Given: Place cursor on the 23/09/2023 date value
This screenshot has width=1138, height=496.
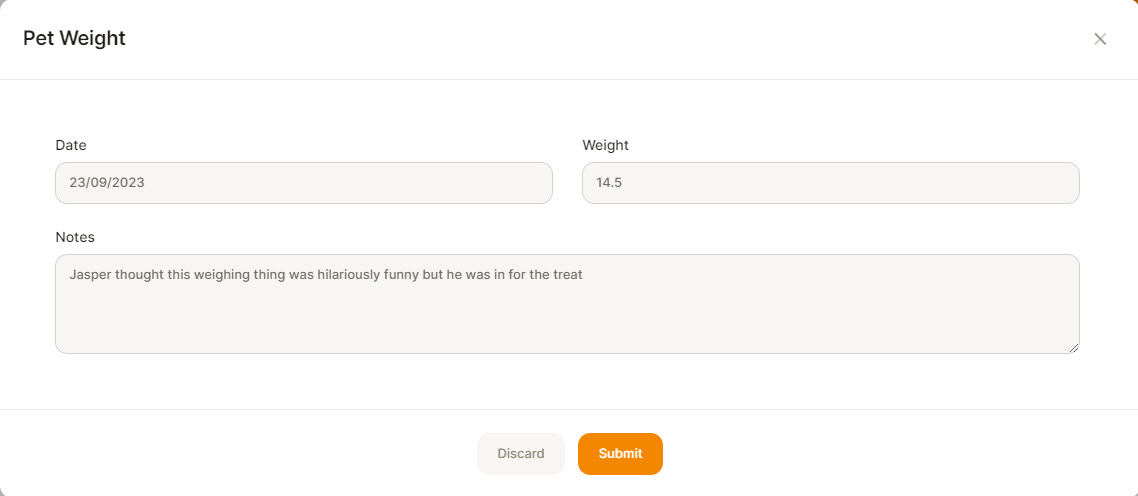Looking at the screenshot, I should coord(107,183).
